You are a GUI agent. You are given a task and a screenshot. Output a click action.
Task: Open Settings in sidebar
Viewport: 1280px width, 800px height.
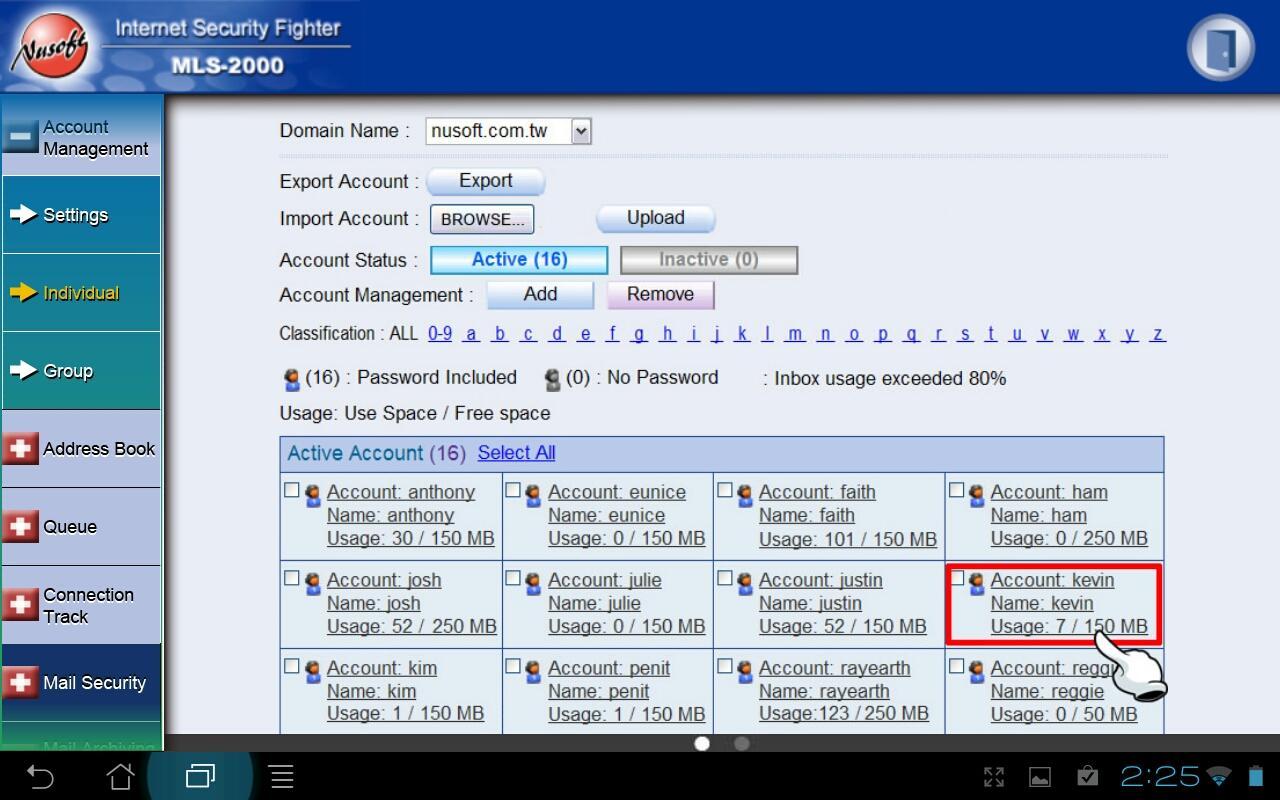pyautogui.click(x=81, y=215)
